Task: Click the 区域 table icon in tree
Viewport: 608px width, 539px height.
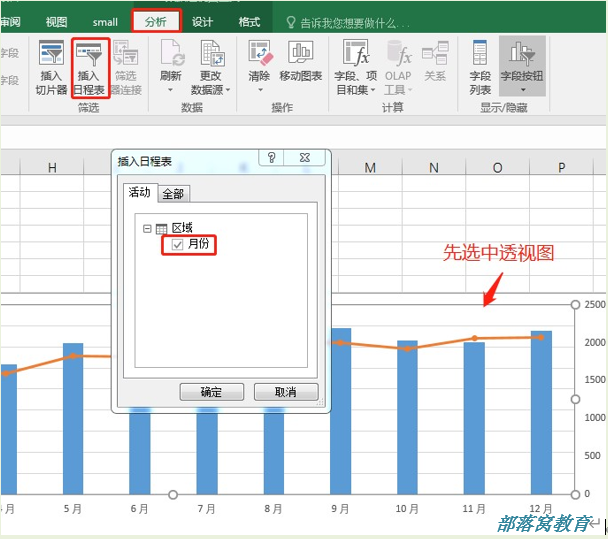Action: [x=162, y=229]
